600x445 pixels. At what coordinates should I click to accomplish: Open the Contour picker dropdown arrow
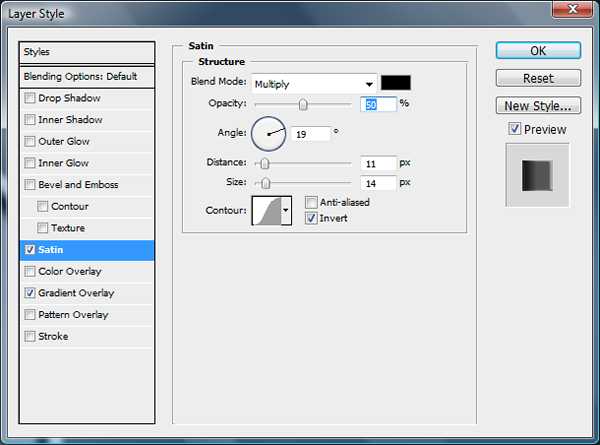(x=286, y=210)
